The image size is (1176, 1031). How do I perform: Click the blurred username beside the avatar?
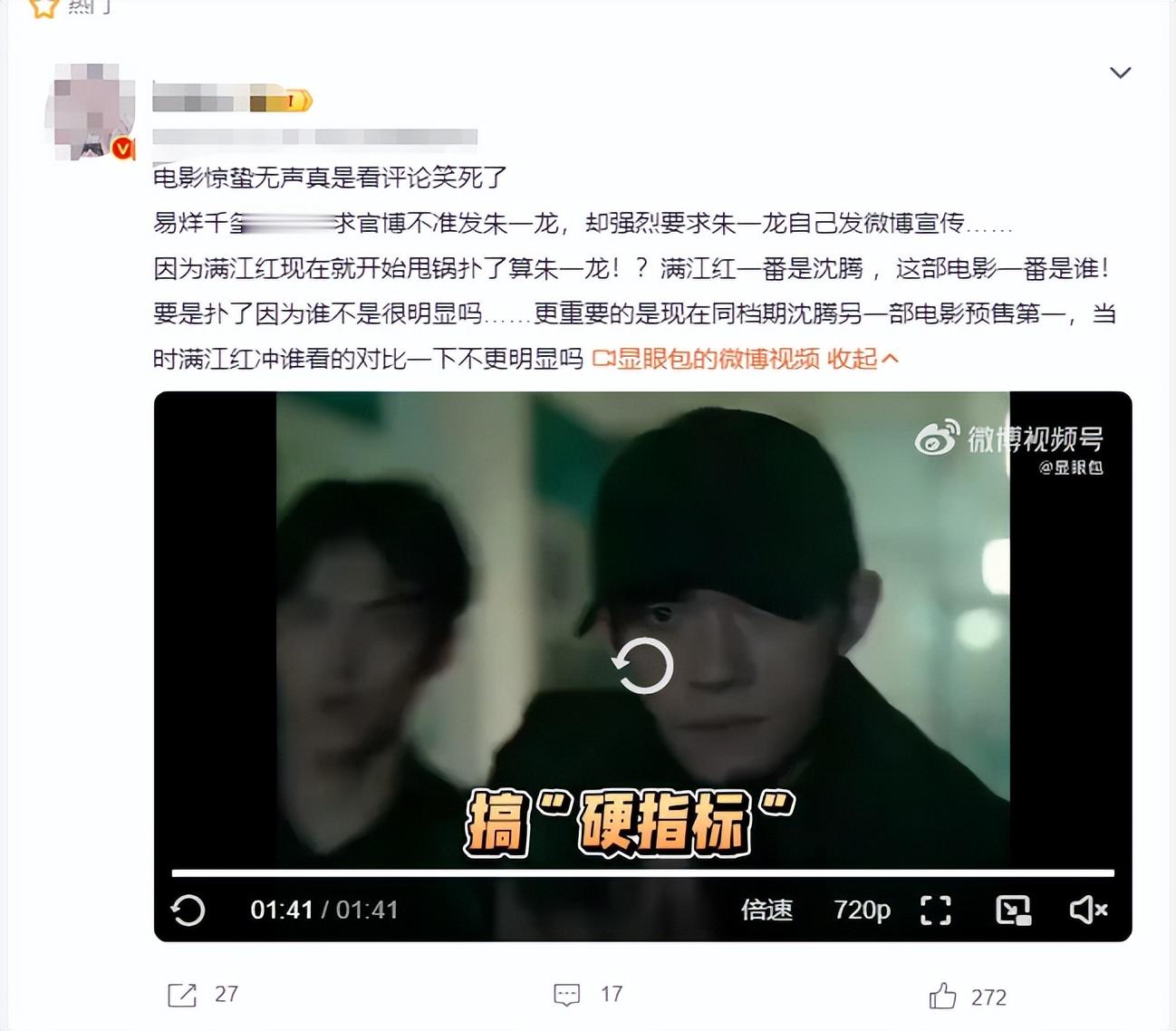pos(199,99)
